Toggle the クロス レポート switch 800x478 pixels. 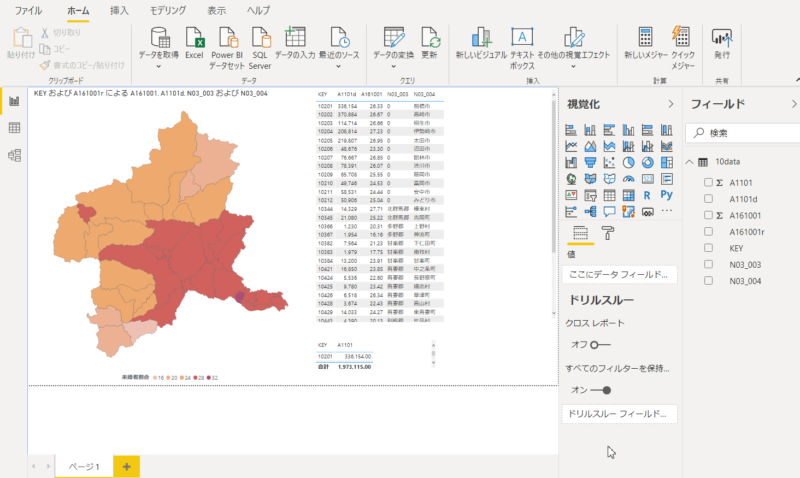(600, 344)
